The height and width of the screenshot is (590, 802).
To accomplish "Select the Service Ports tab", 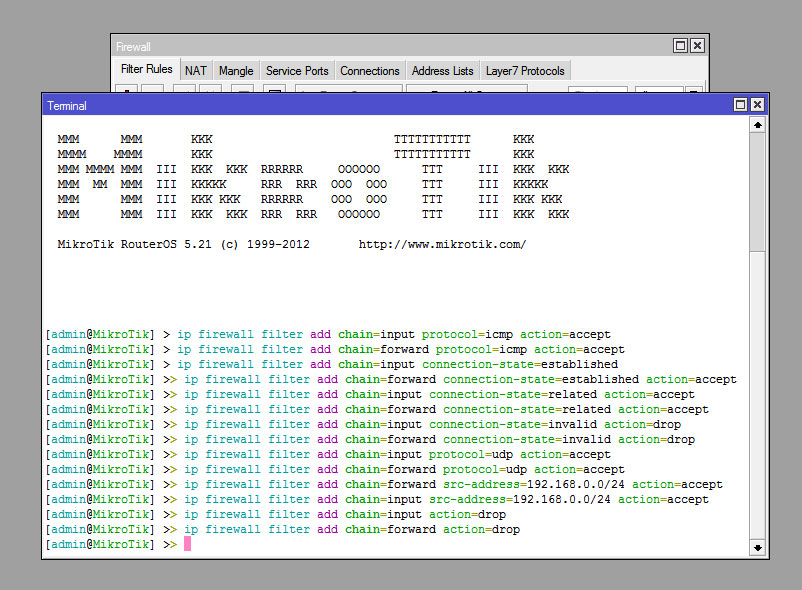I will pyautogui.click(x=297, y=70).
